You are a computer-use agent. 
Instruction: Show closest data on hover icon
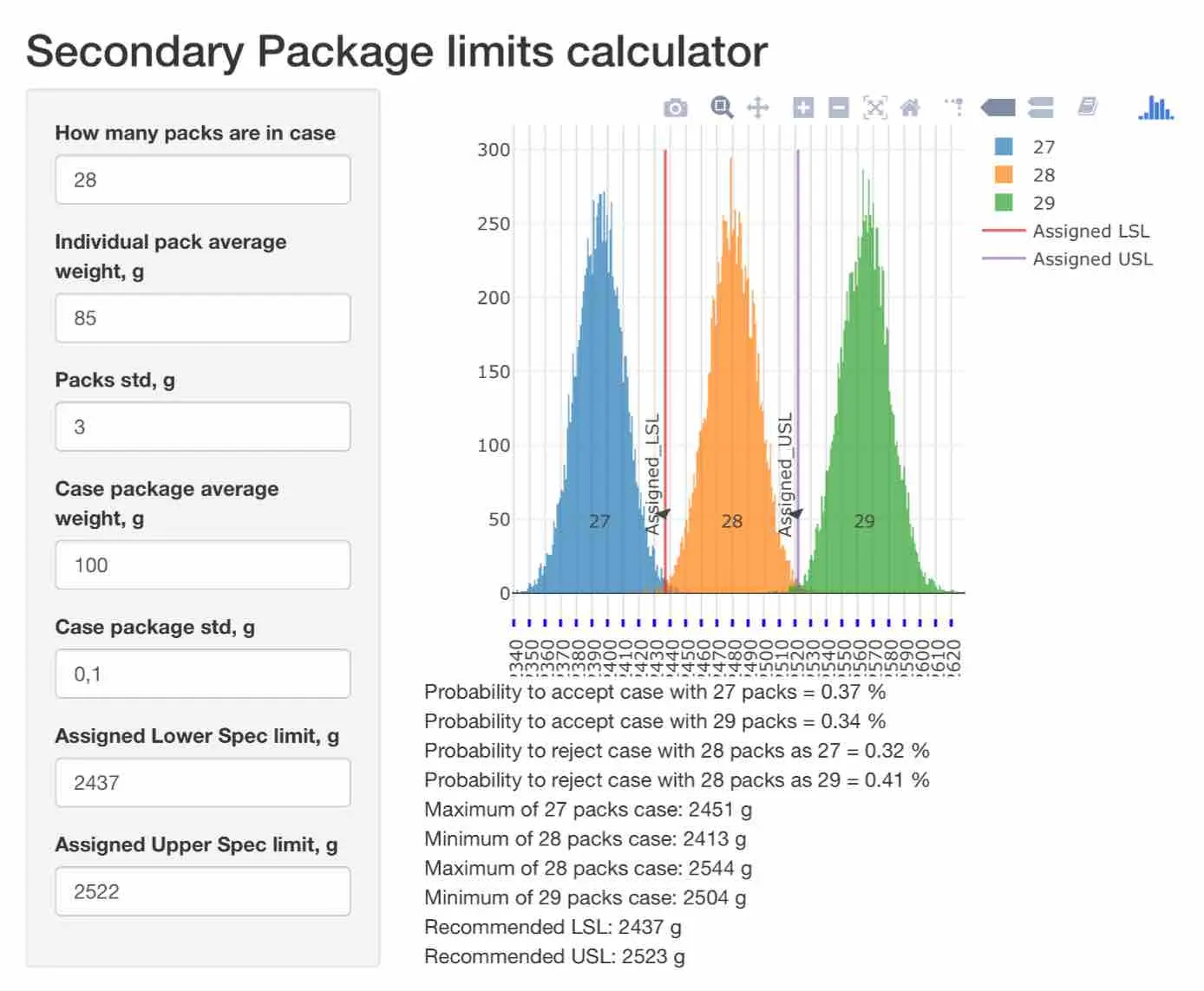(x=998, y=108)
